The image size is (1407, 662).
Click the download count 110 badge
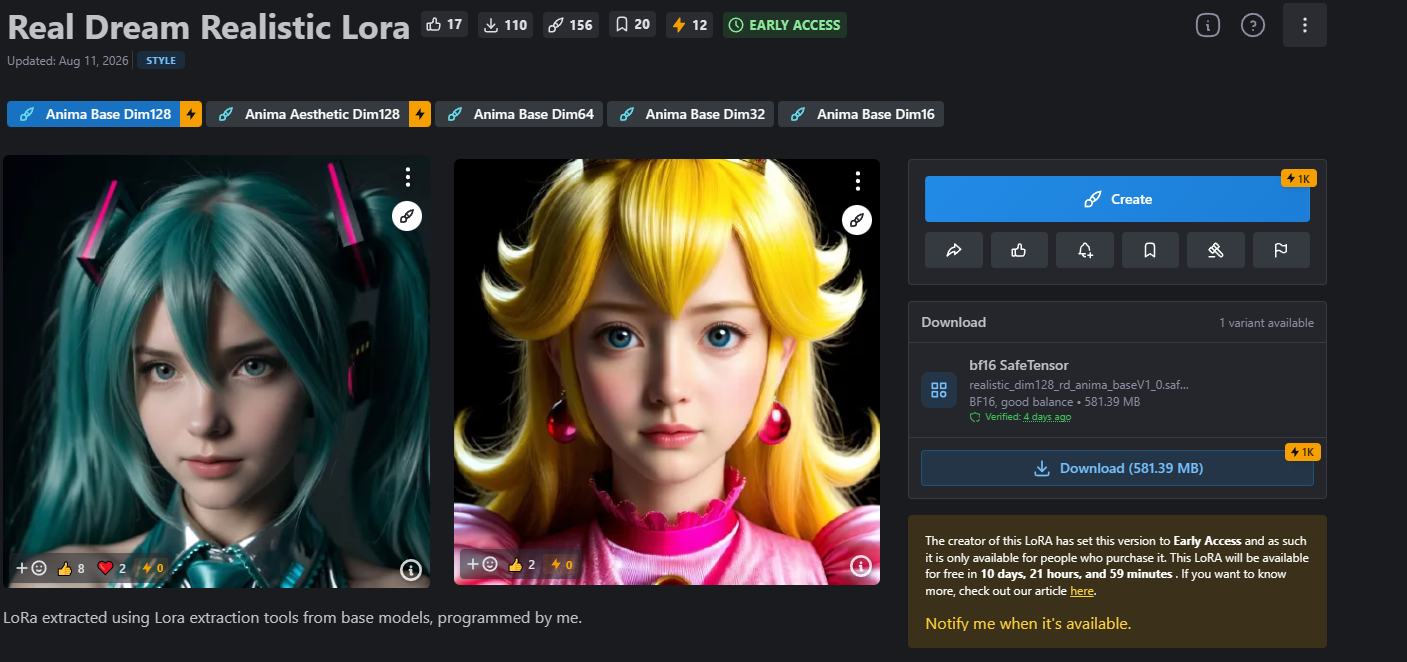505,25
